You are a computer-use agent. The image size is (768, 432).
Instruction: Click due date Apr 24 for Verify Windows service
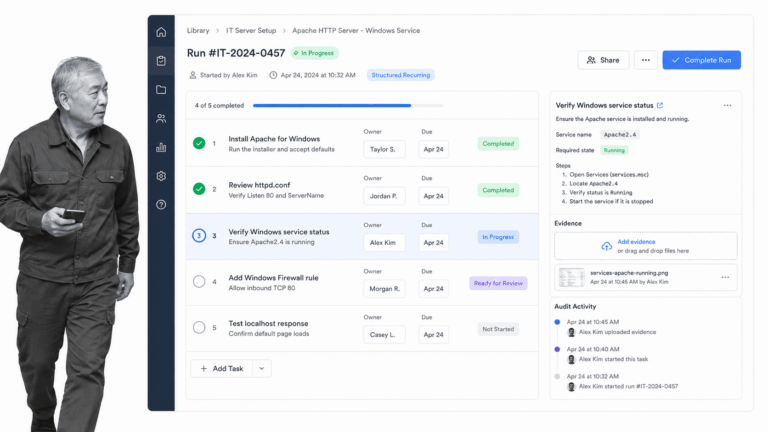[433, 242]
